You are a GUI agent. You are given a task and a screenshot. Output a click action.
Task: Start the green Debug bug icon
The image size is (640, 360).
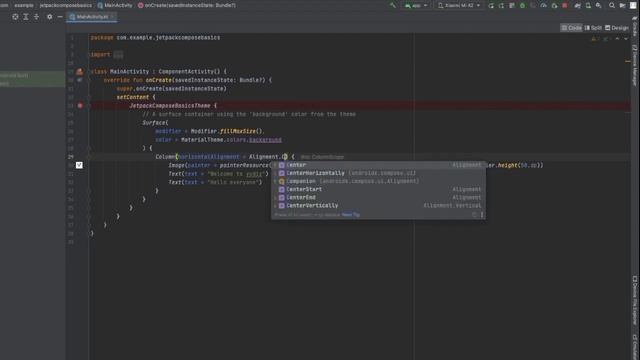[x=522, y=5]
